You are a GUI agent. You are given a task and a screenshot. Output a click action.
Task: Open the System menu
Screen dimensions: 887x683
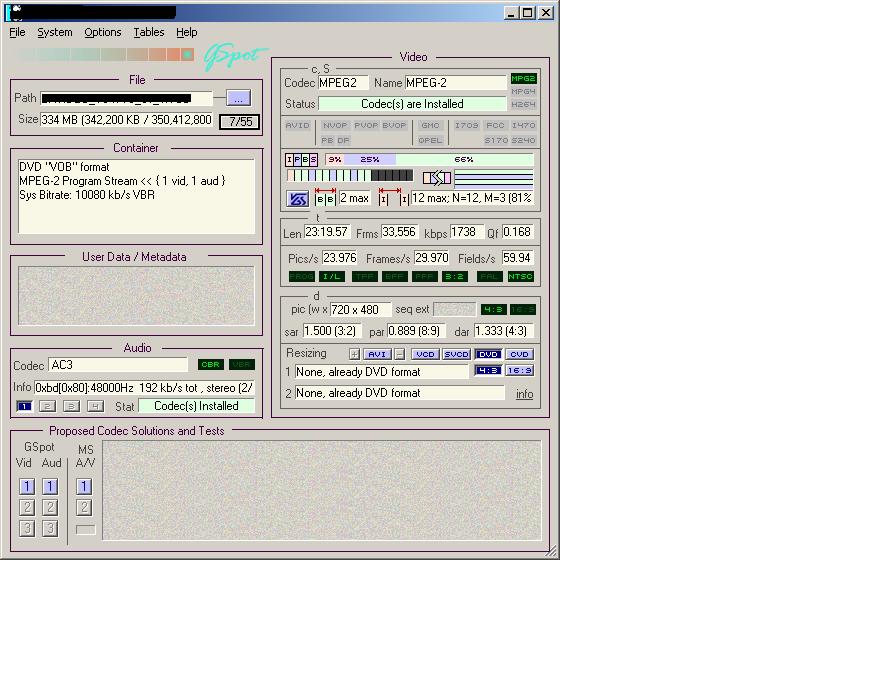(x=55, y=32)
